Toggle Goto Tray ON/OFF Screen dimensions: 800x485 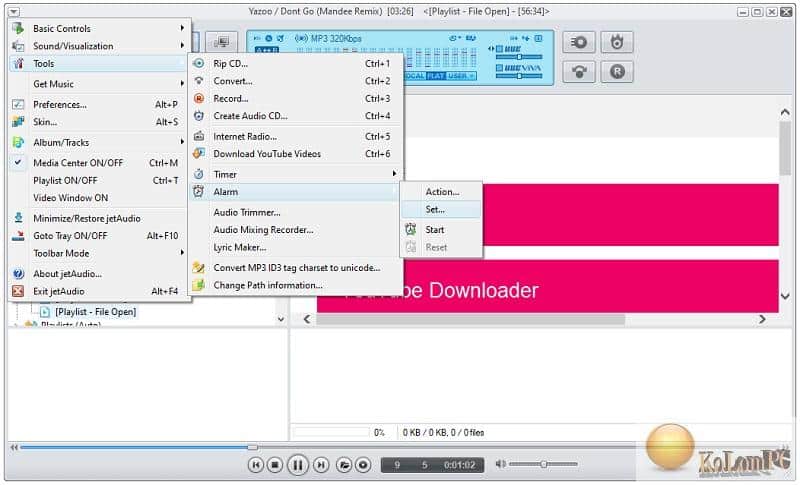point(99,236)
